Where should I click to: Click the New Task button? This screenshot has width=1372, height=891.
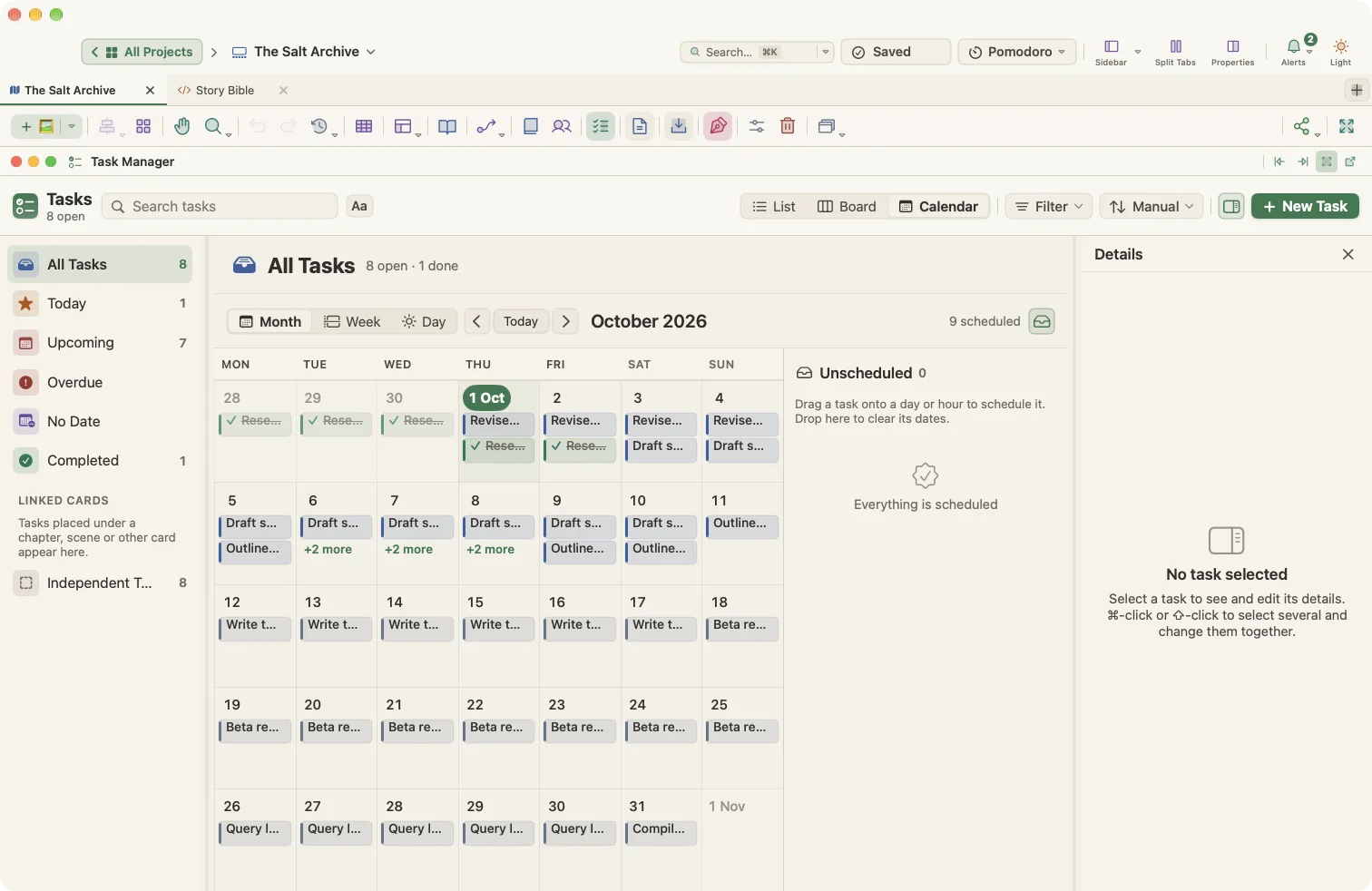(x=1305, y=206)
